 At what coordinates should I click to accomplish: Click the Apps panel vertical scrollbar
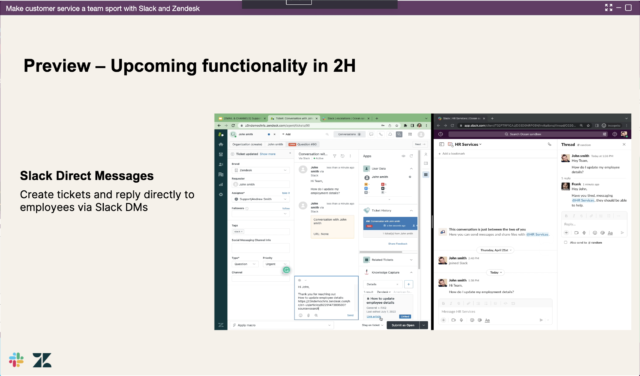point(418,210)
